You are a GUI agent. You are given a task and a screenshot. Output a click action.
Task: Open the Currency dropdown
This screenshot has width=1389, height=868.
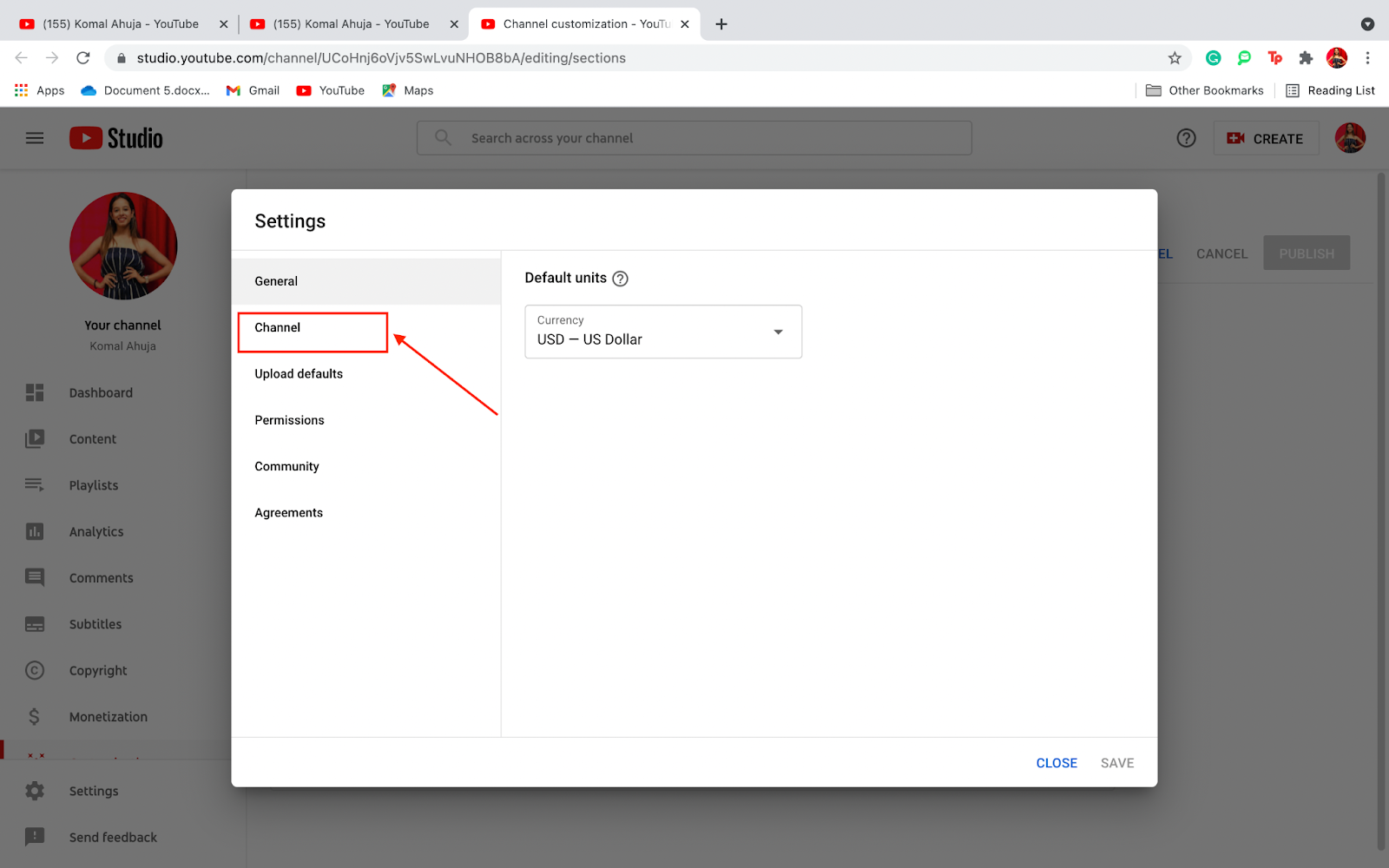[663, 332]
